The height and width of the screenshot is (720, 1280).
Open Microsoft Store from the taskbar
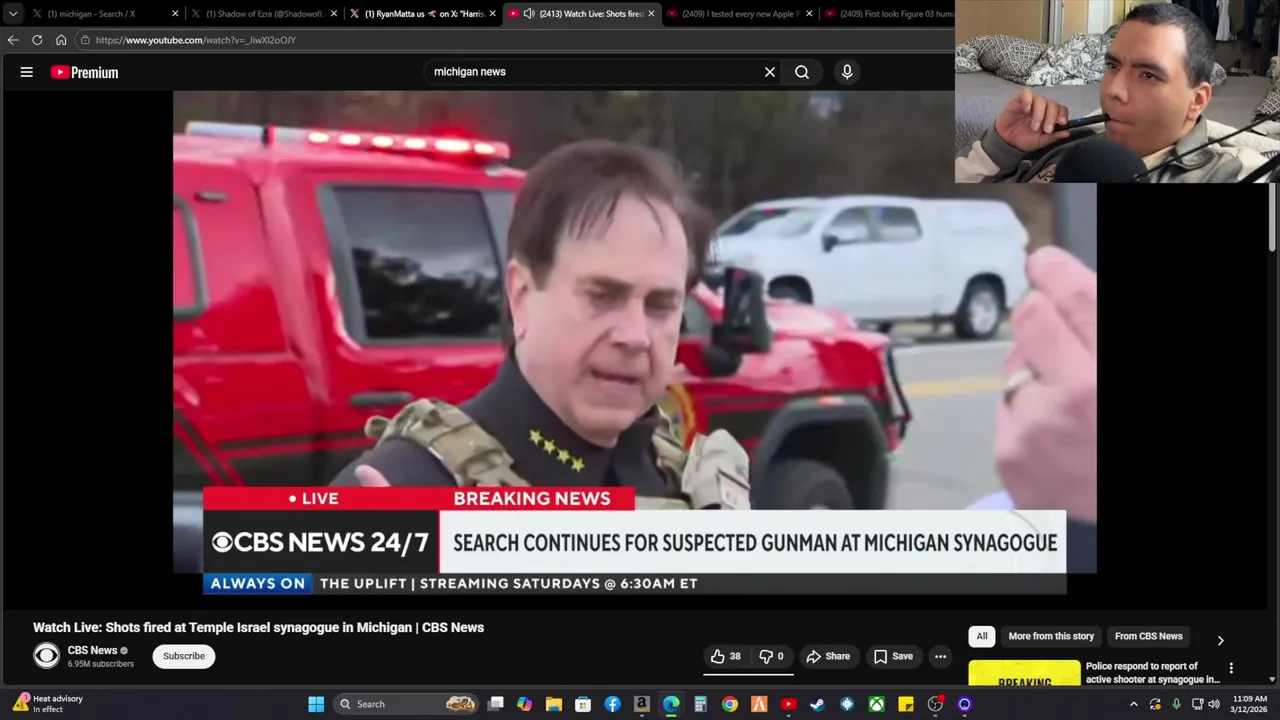583,704
